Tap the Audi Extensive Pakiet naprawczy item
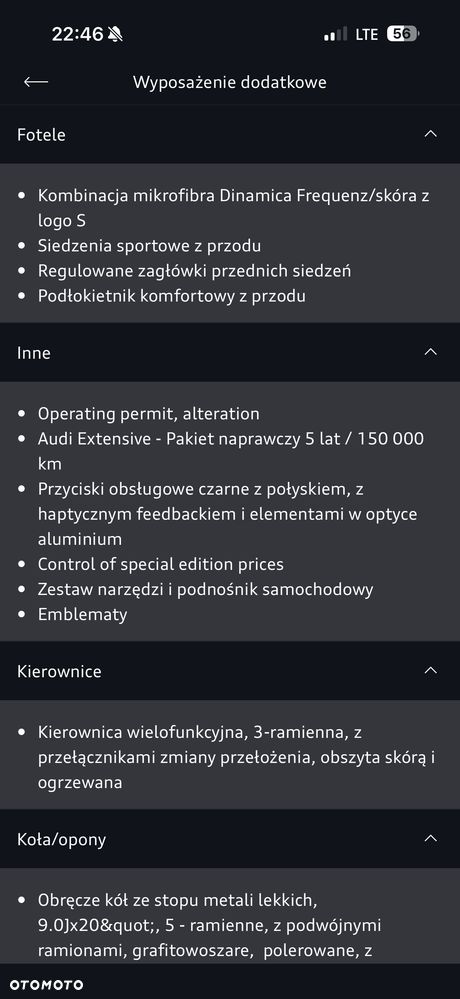This screenshot has width=460, height=999. pos(231,451)
